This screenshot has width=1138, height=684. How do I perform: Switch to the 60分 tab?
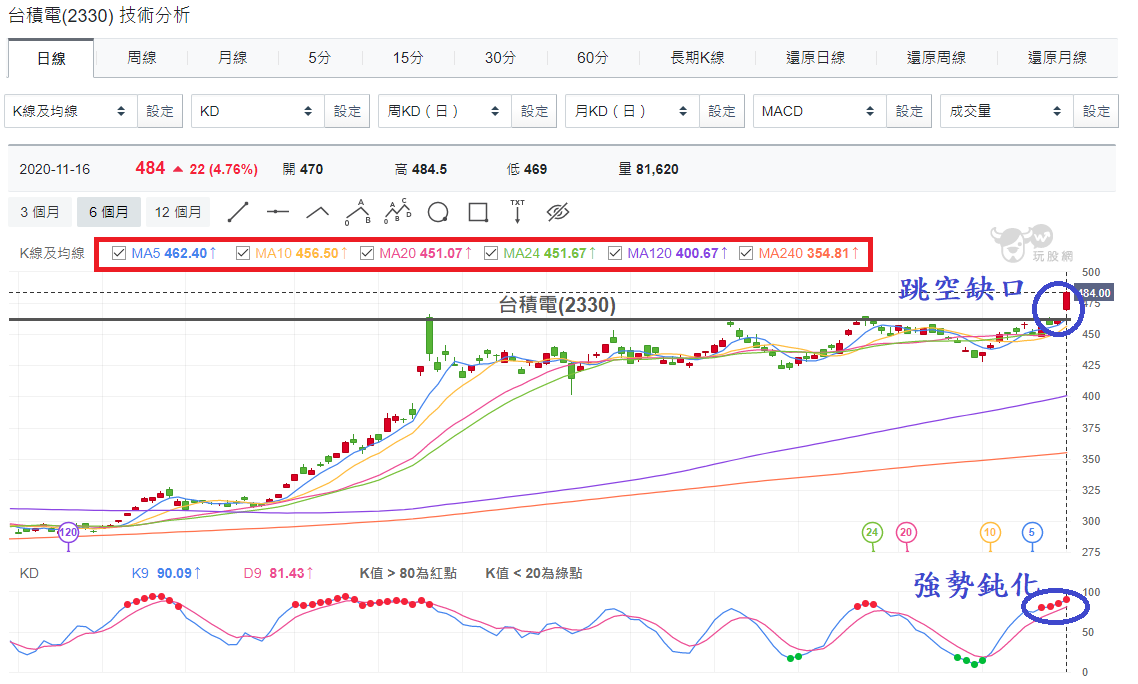[592, 58]
